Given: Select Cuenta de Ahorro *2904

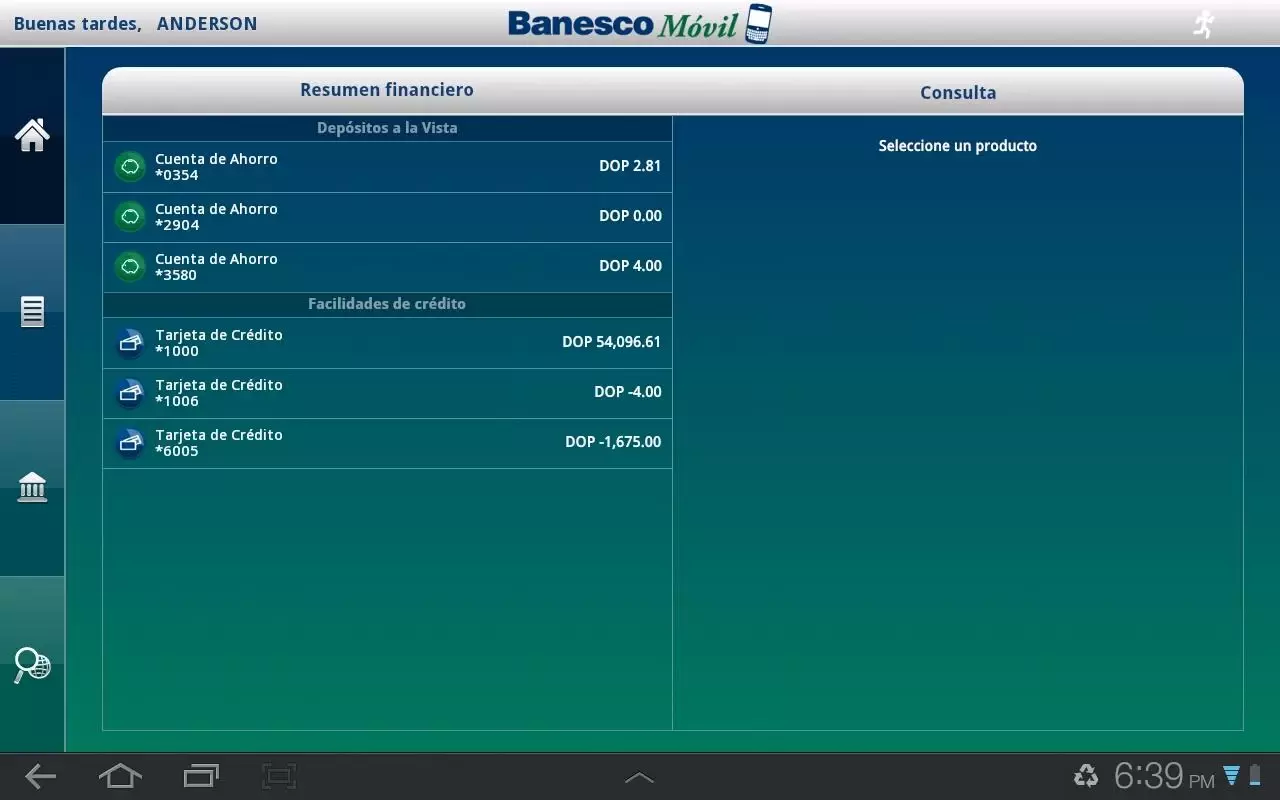Looking at the screenshot, I should (387, 217).
